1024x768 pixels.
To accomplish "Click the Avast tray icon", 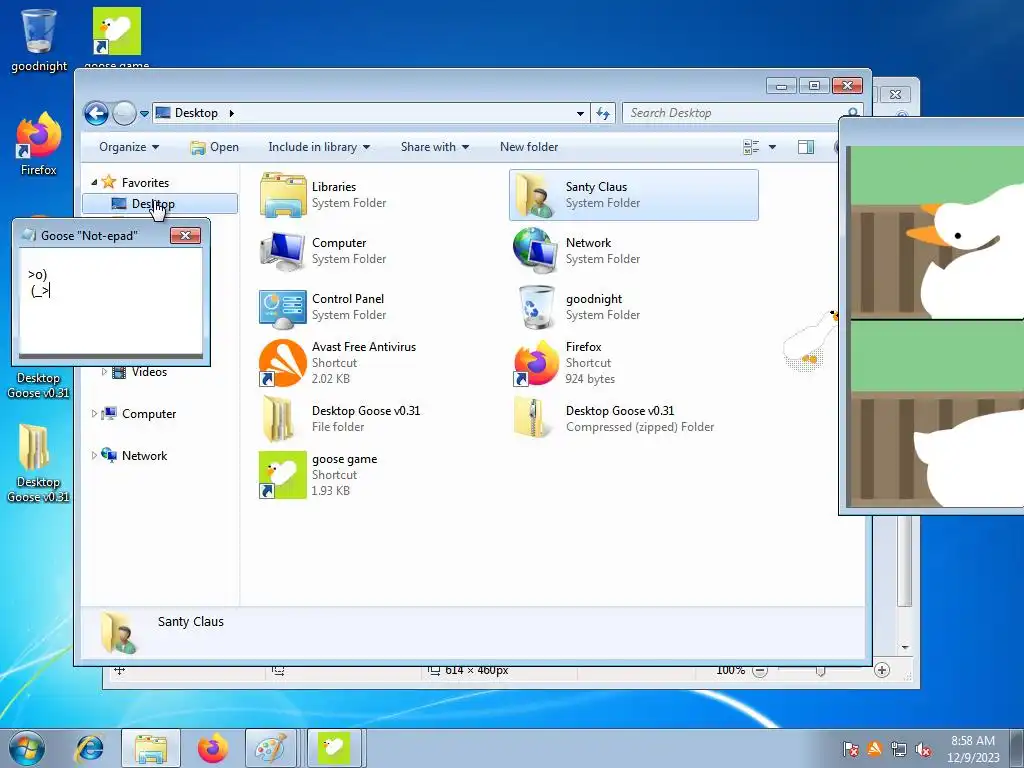I will [874, 749].
